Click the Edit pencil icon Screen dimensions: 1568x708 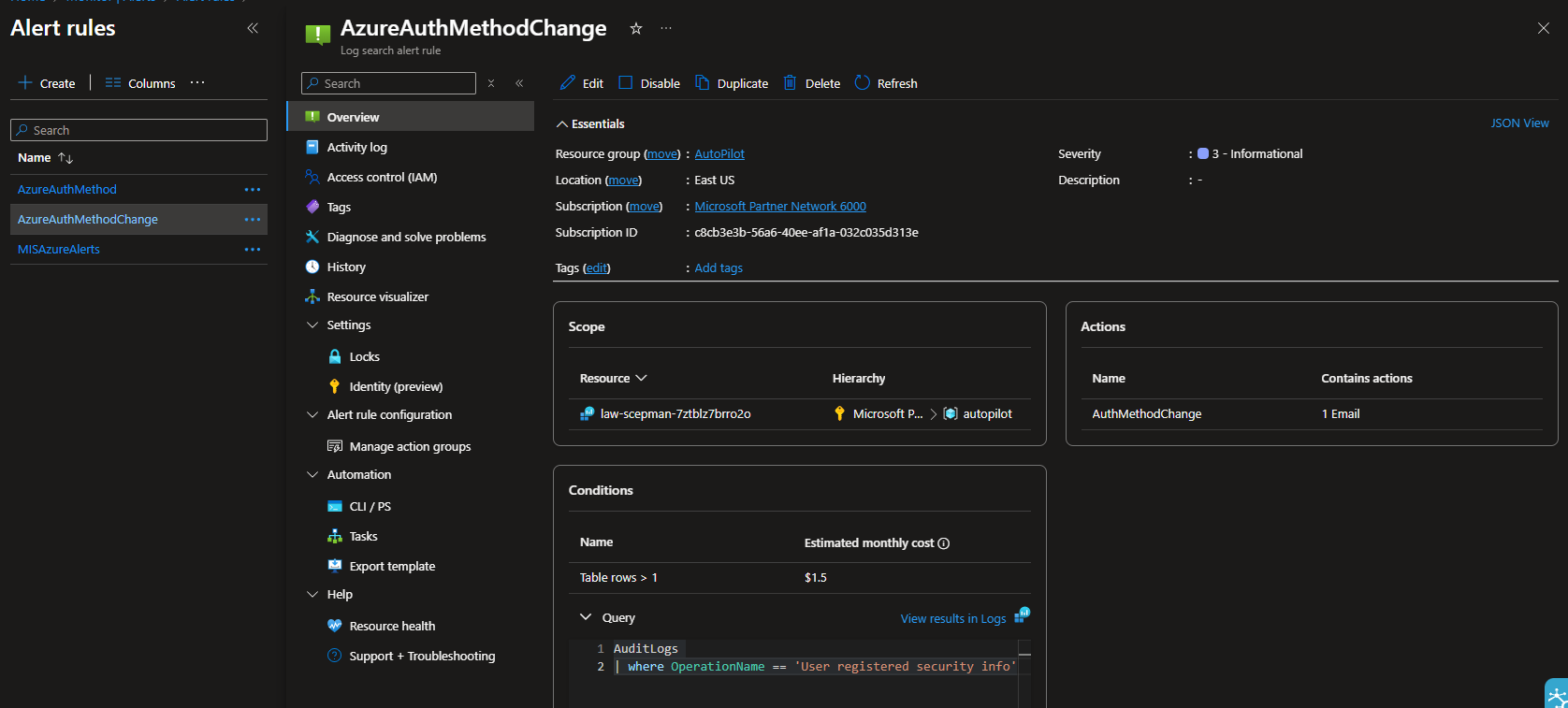[568, 83]
